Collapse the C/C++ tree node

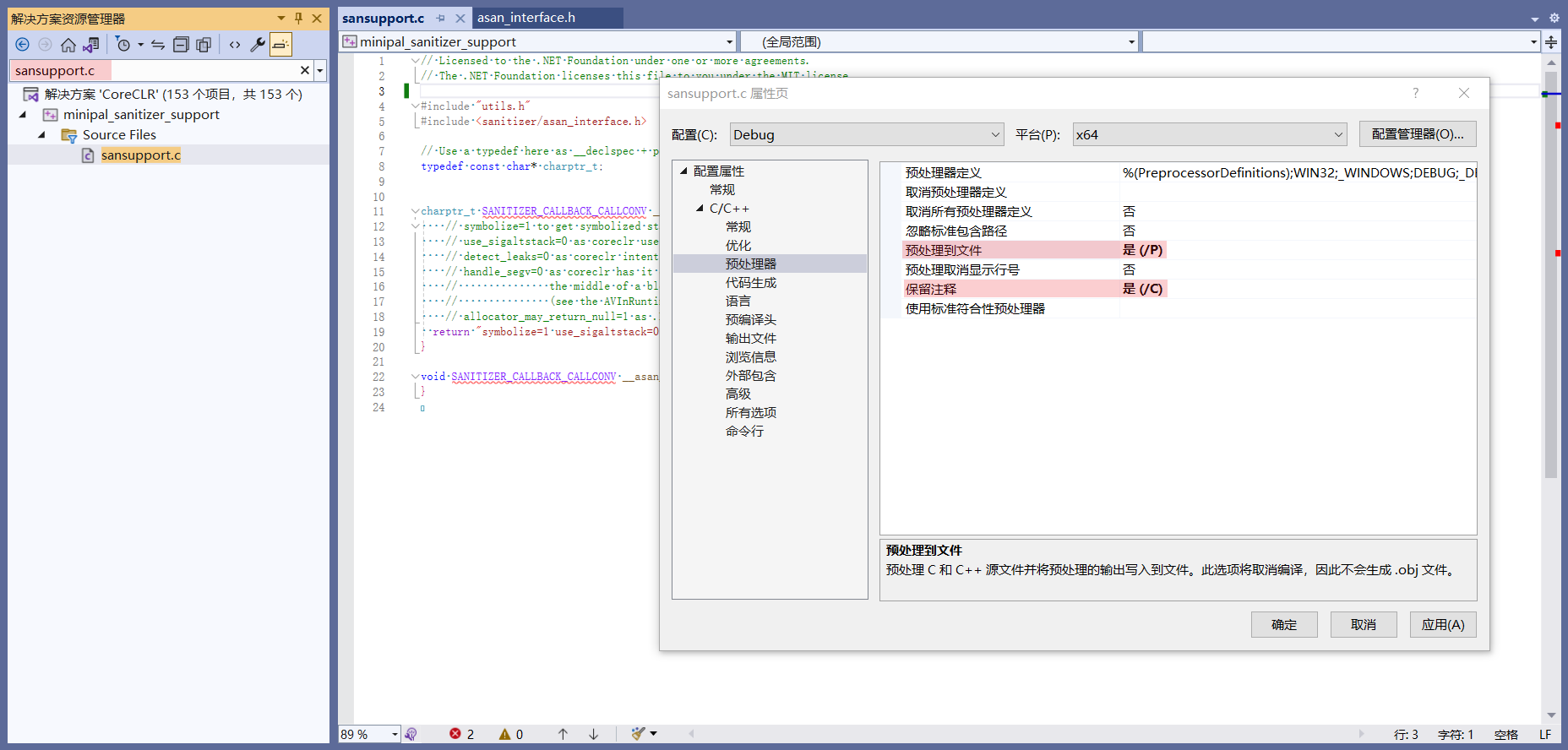(x=700, y=208)
